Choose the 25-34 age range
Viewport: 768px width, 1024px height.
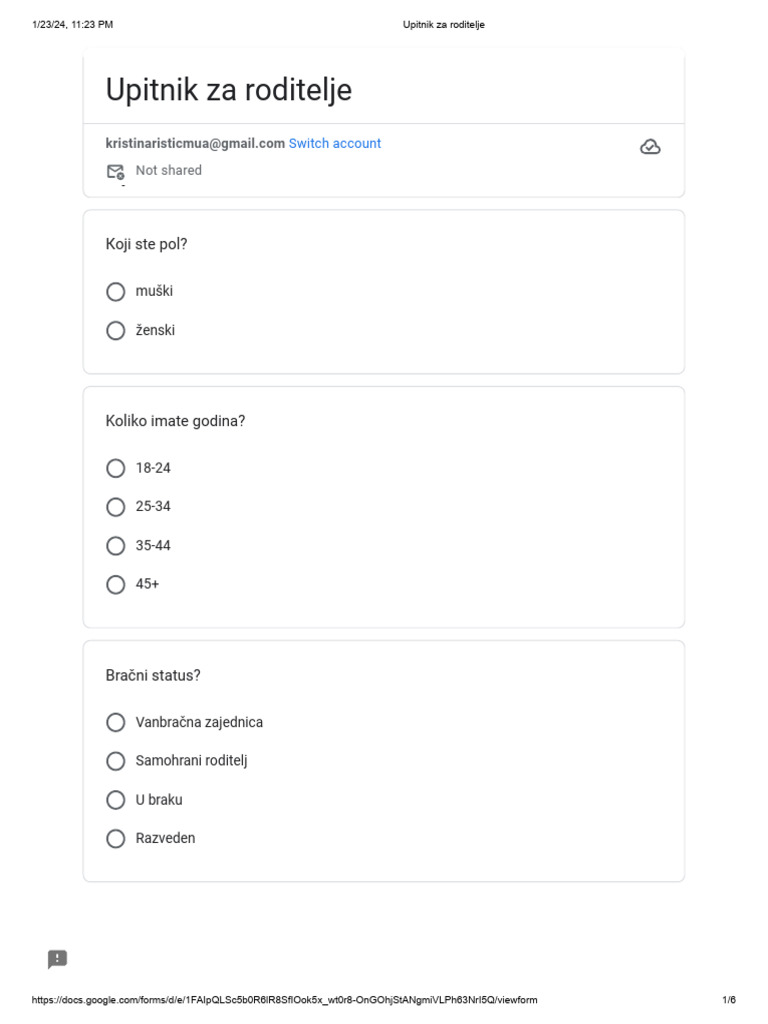[116, 507]
